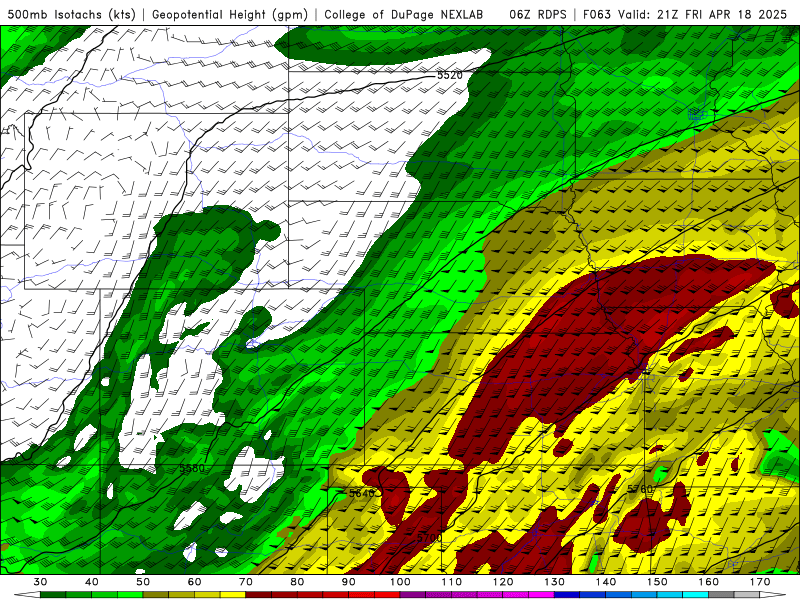Select the dark blue 130-135 kt legend swatch
The height and width of the screenshot is (600, 800).
coord(567,595)
